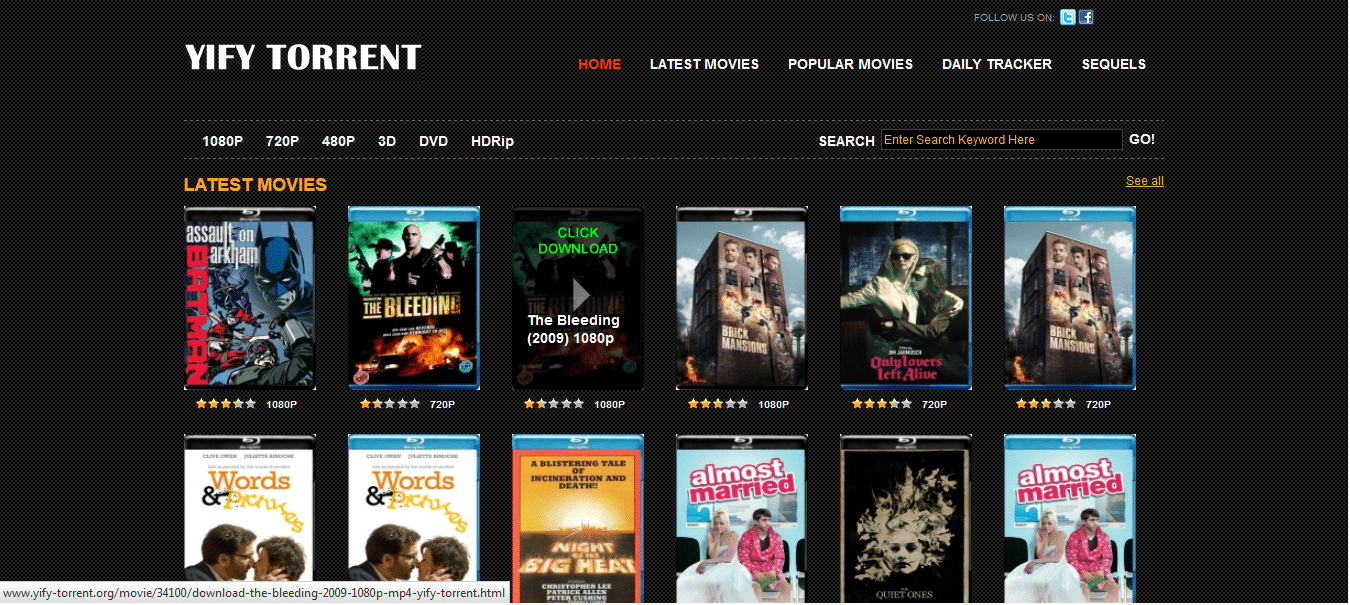
Task: Click the SEARCH label beside the input
Action: click(847, 141)
